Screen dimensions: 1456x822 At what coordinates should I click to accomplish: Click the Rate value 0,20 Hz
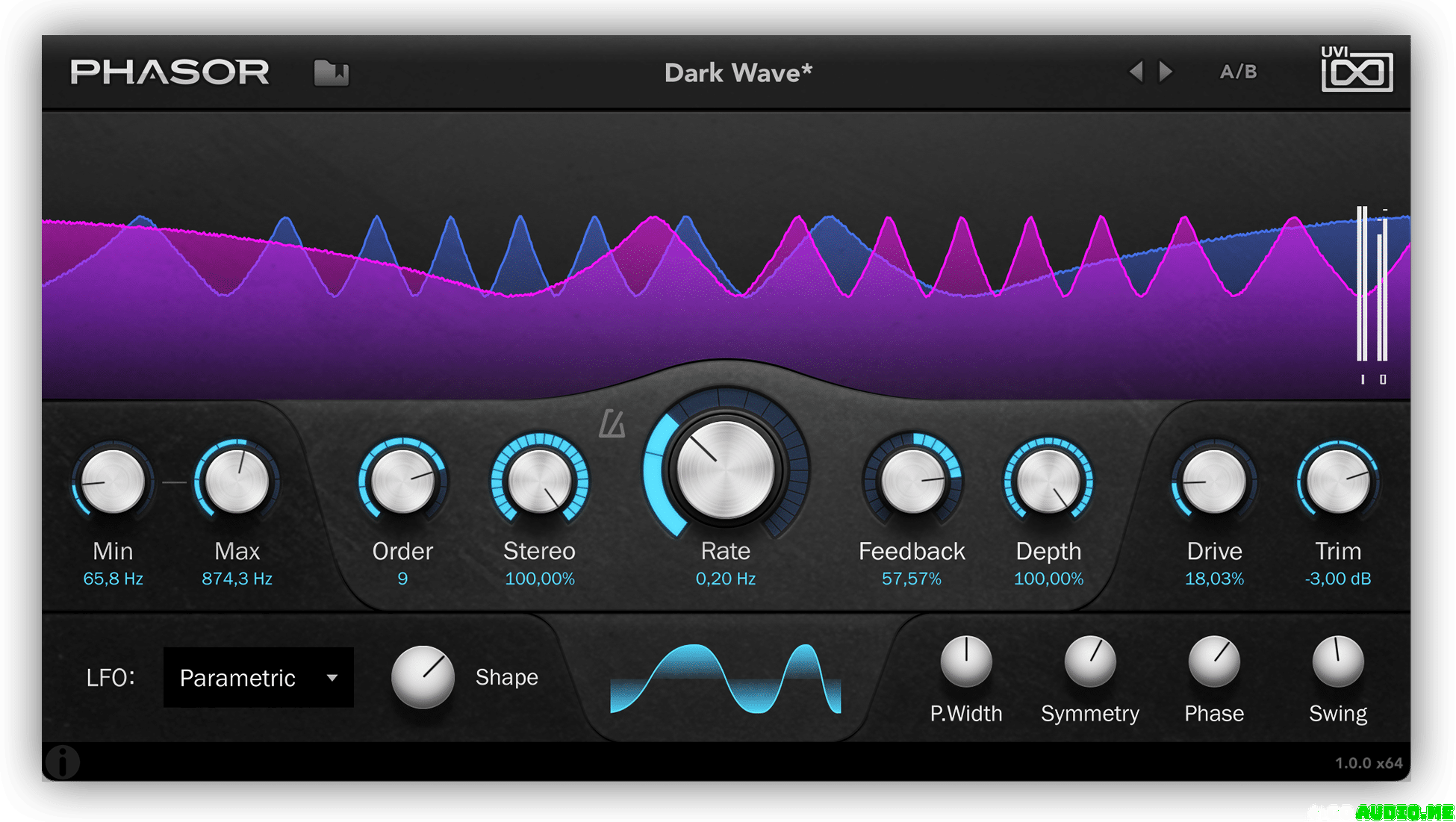tap(725, 579)
